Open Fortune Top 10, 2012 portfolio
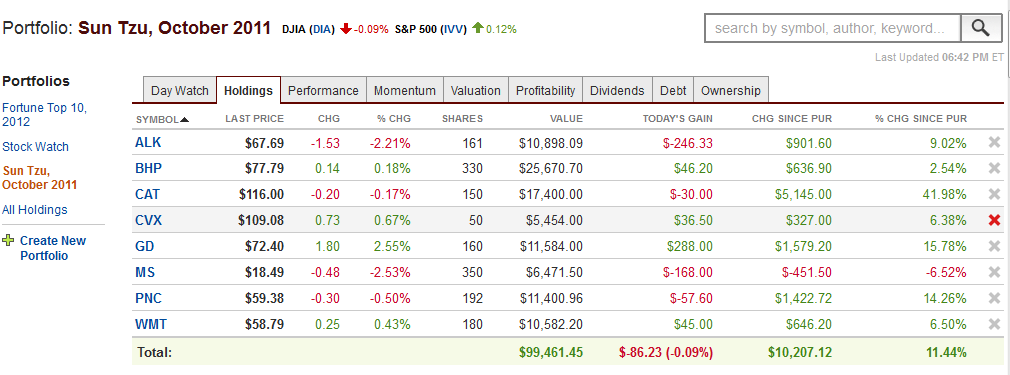 coord(44,115)
